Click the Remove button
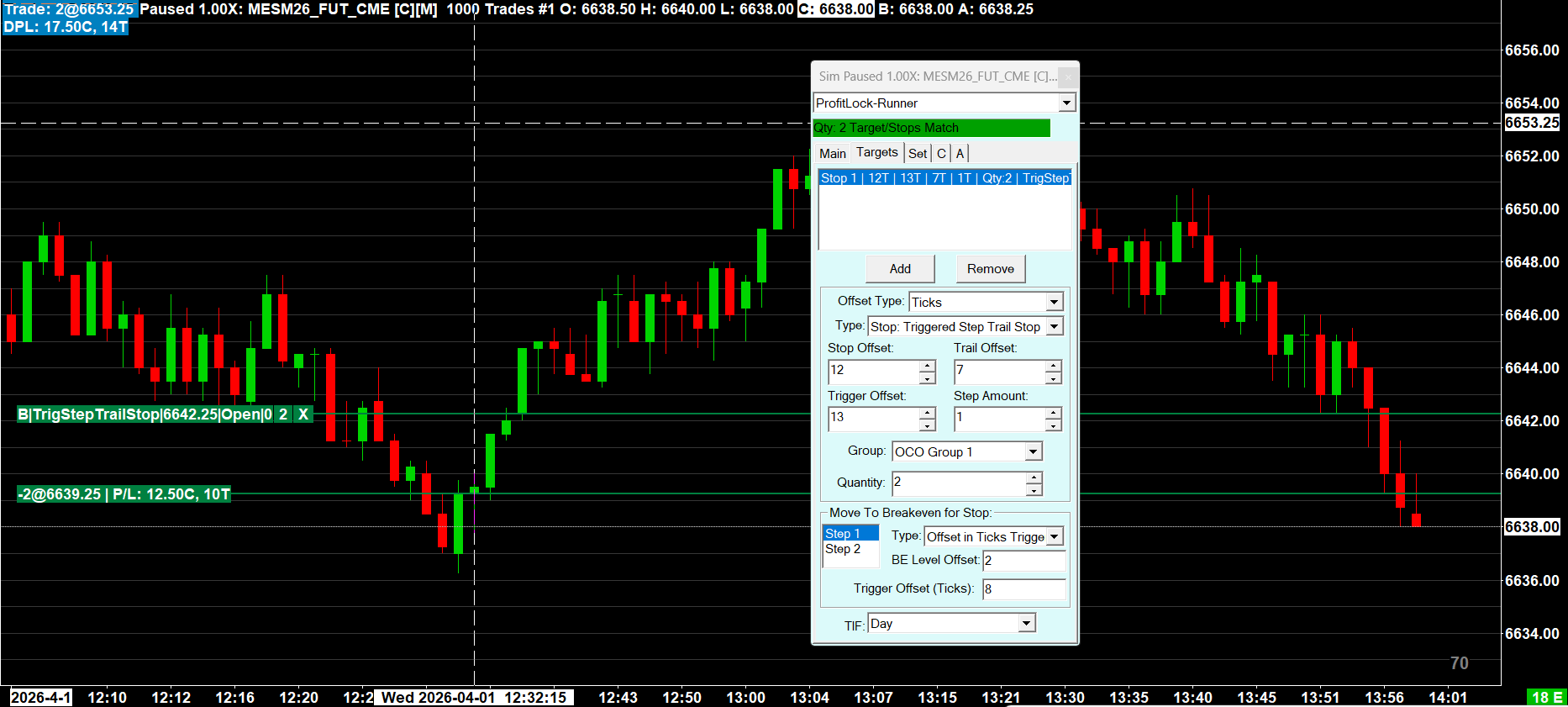Viewport: 1568px width, 707px height. pyautogui.click(x=991, y=269)
